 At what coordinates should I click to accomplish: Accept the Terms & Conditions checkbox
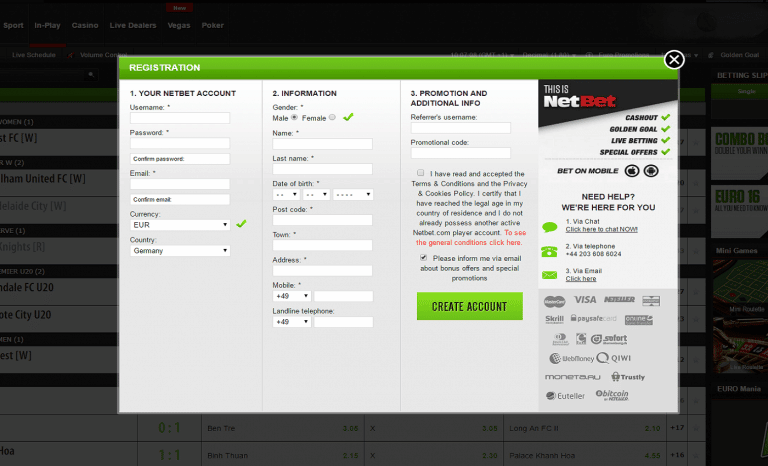[x=421, y=172]
